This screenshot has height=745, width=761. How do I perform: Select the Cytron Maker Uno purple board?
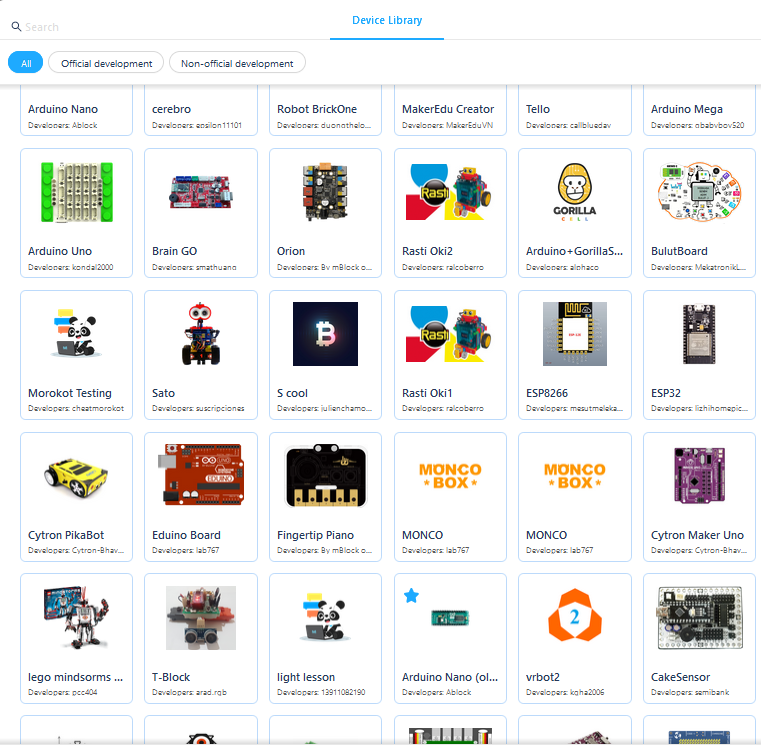tap(699, 476)
